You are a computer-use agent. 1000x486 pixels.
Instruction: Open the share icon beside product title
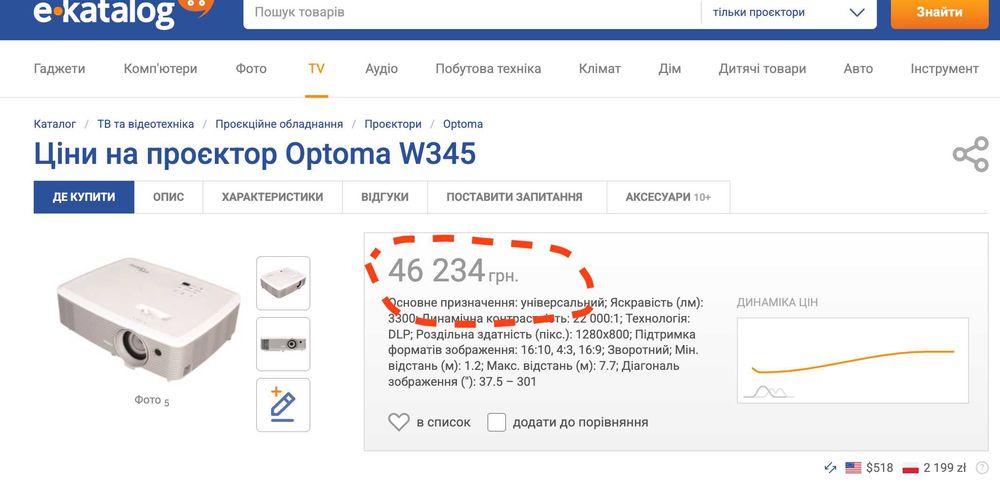click(x=970, y=154)
